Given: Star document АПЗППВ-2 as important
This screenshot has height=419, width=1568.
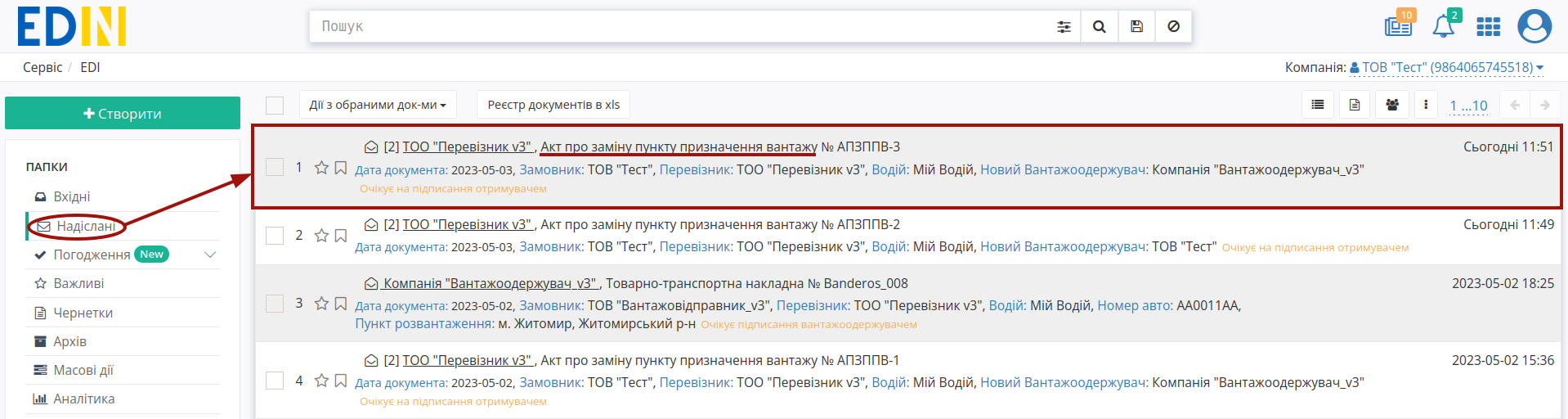Looking at the screenshot, I should [x=321, y=236].
